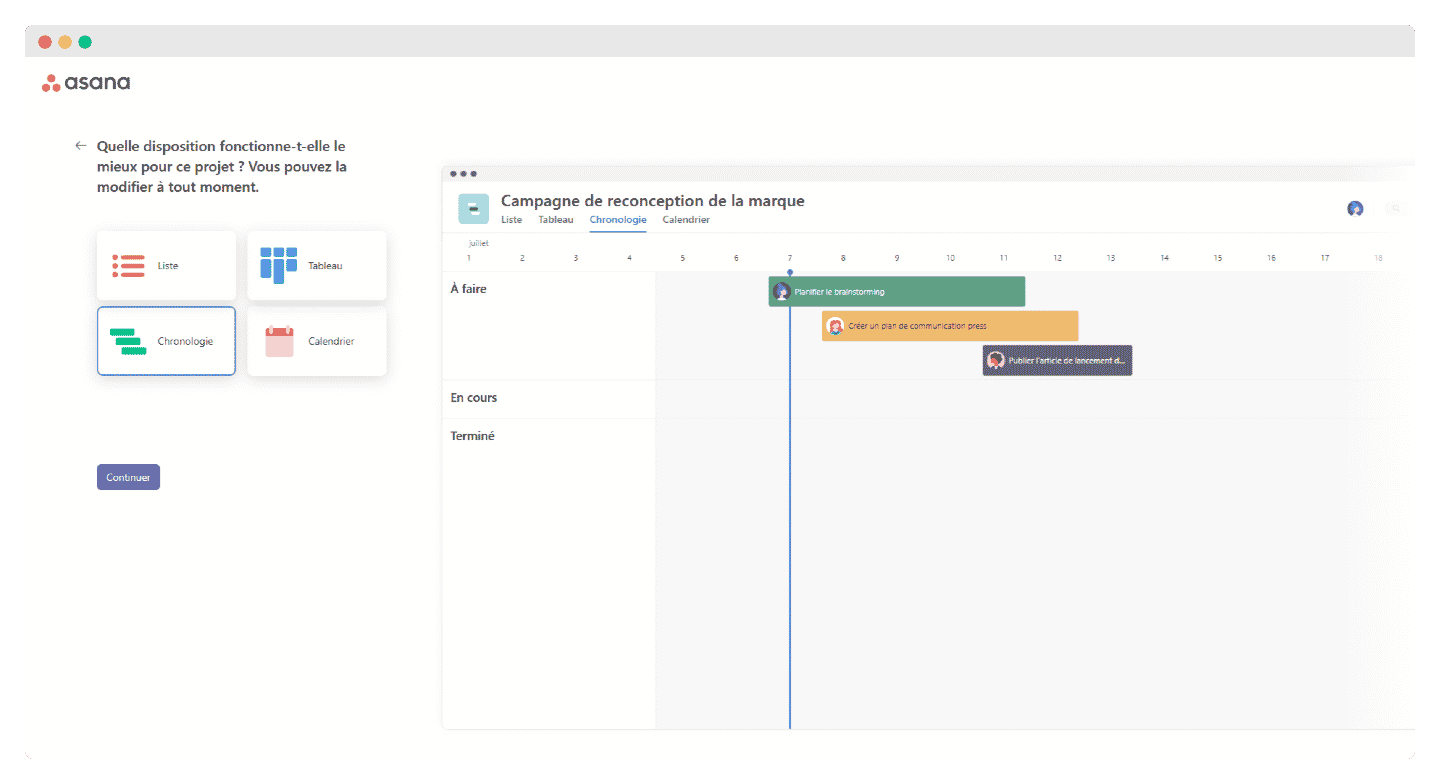This screenshot has height=784, width=1440.
Task: Choose the Calendrier layout card
Action: (317, 341)
